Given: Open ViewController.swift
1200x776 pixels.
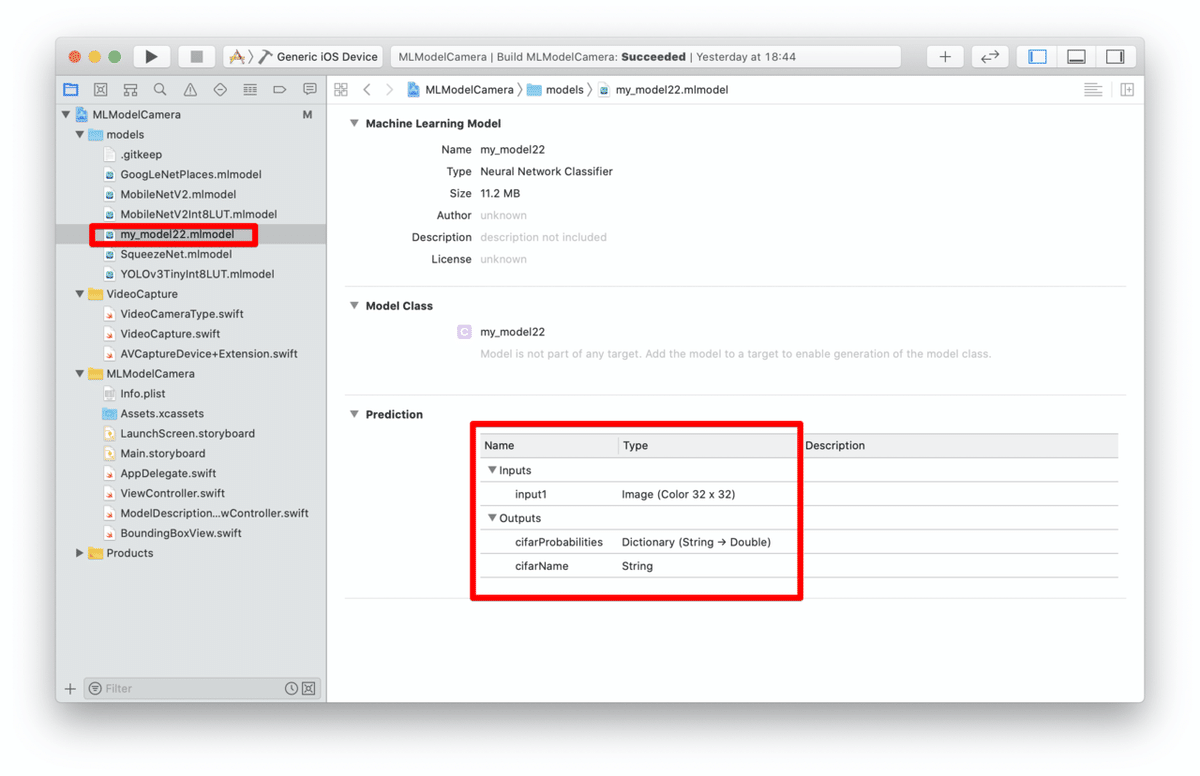Looking at the screenshot, I should [172, 493].
